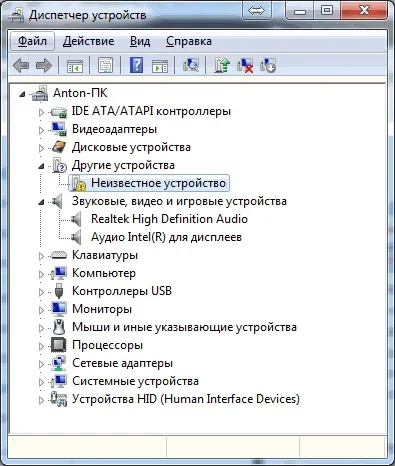This screenshot has height=466, width=395.
Task: Expand the Мониторы node
Action: (x=41, y=310)
